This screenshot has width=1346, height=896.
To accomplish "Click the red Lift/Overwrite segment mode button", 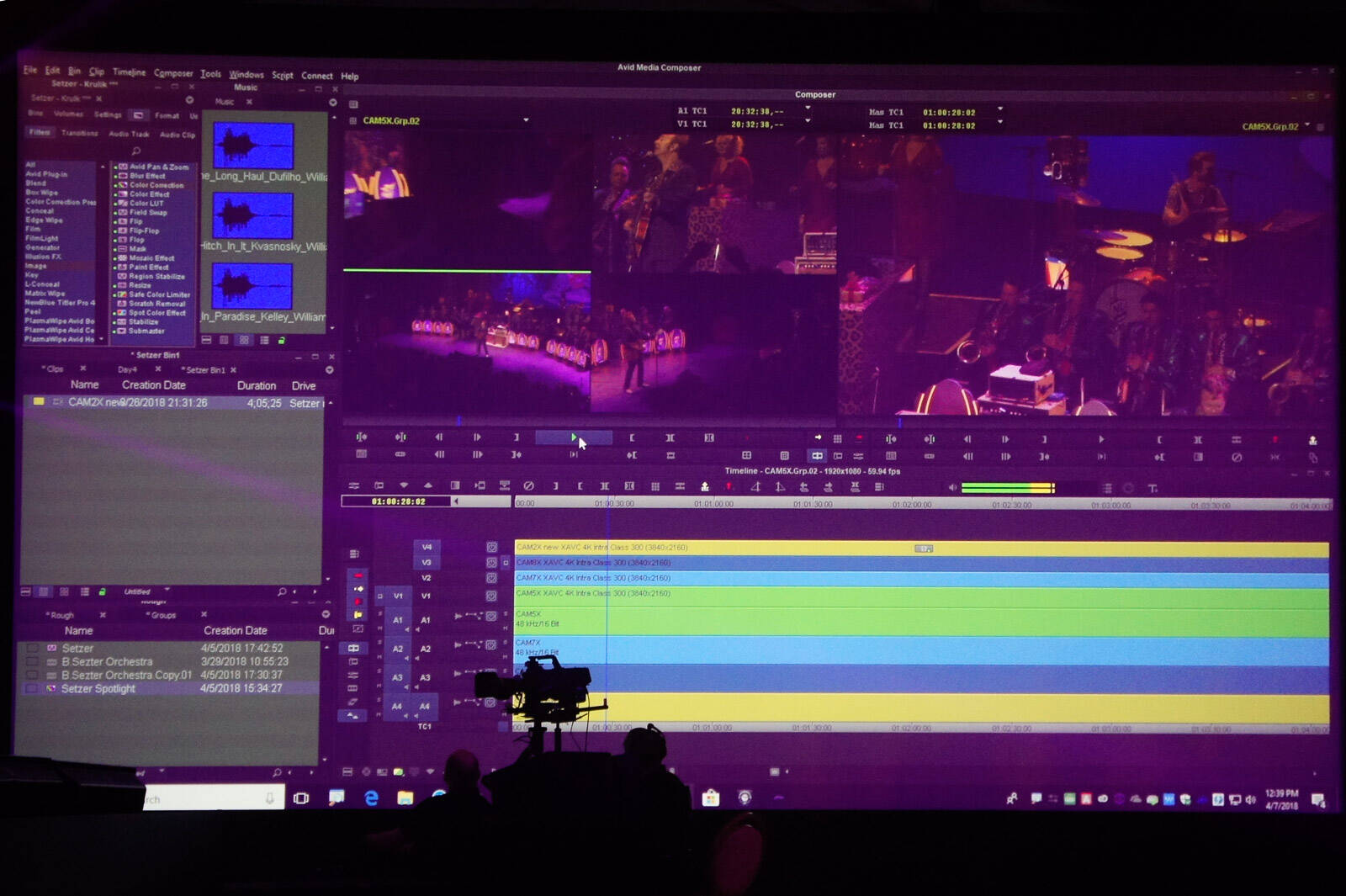I will (x=358, y=576).
